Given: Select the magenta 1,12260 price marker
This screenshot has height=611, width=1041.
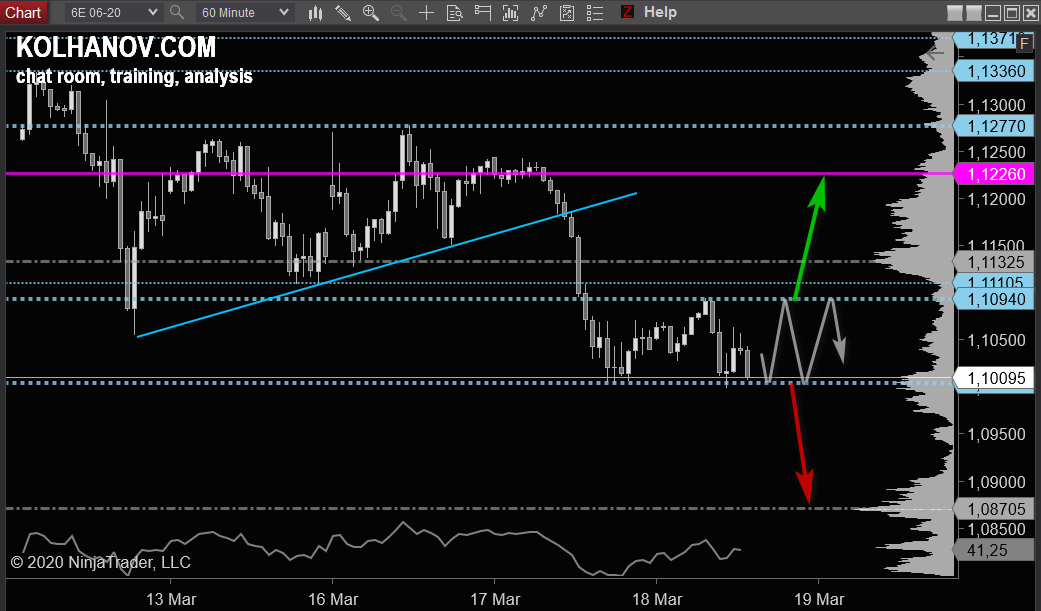Looking at the screenshot, I should [x=995, y=174].
